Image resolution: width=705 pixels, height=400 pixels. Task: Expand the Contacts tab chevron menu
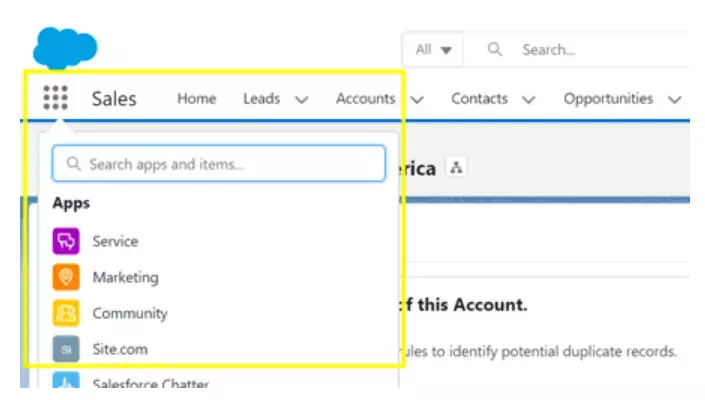529,99
